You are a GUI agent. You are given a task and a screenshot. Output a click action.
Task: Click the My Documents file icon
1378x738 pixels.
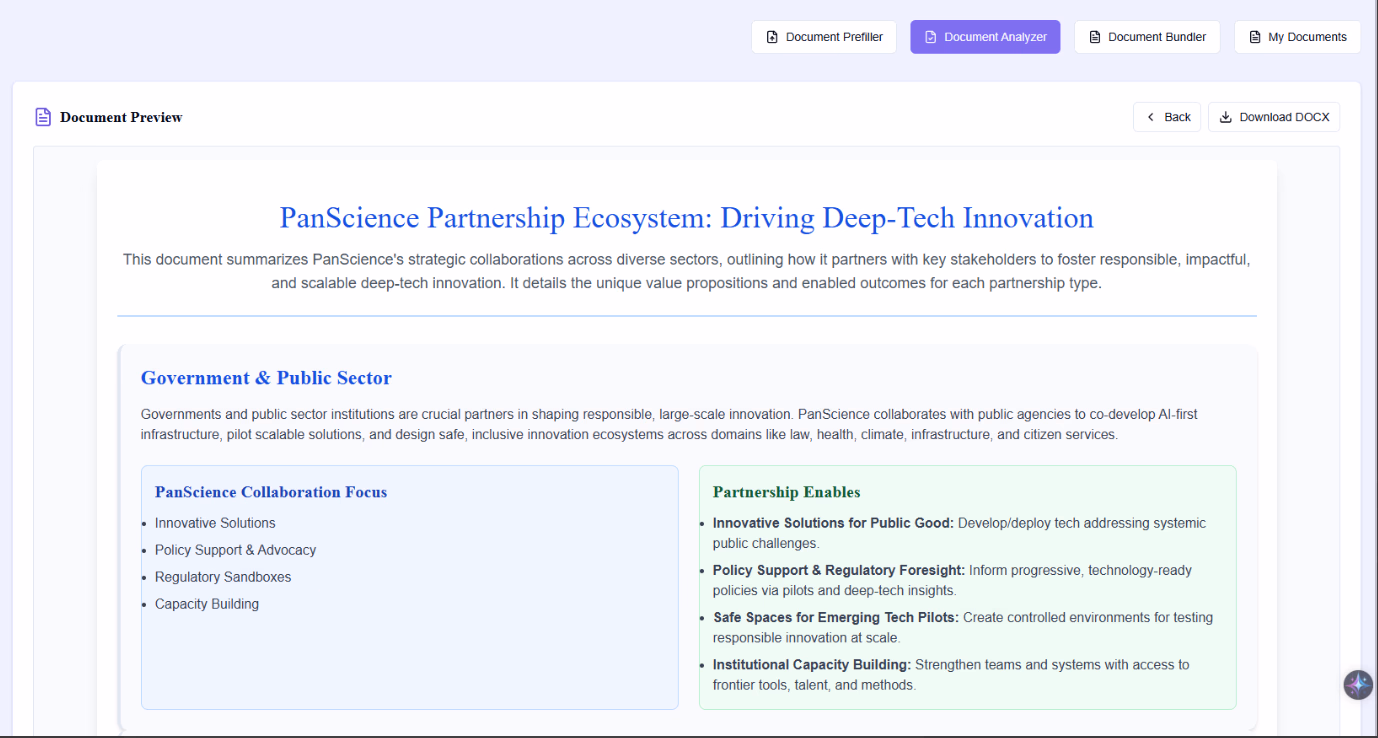tap(1255, 37)
